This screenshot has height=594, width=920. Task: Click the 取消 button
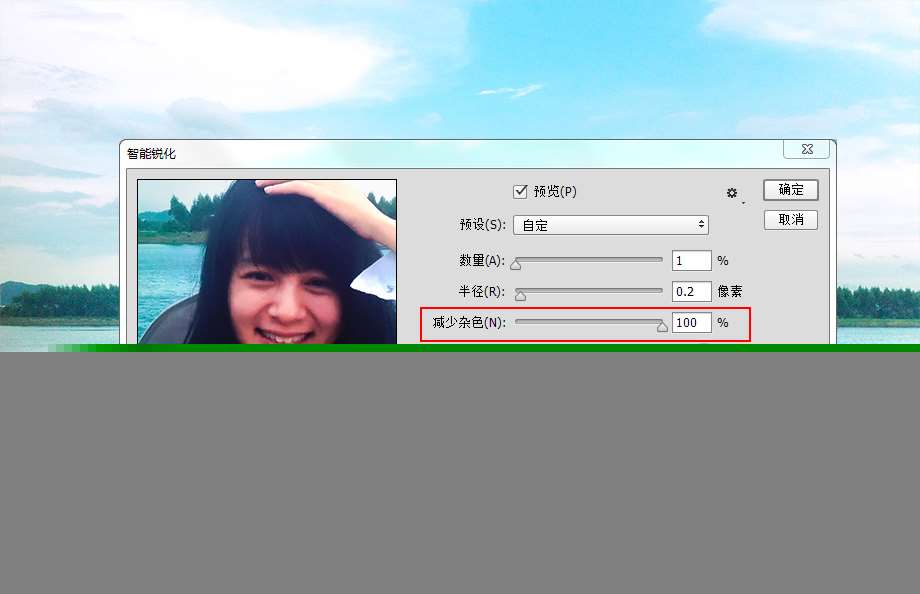pyautogui.click(x=790, y=220)
